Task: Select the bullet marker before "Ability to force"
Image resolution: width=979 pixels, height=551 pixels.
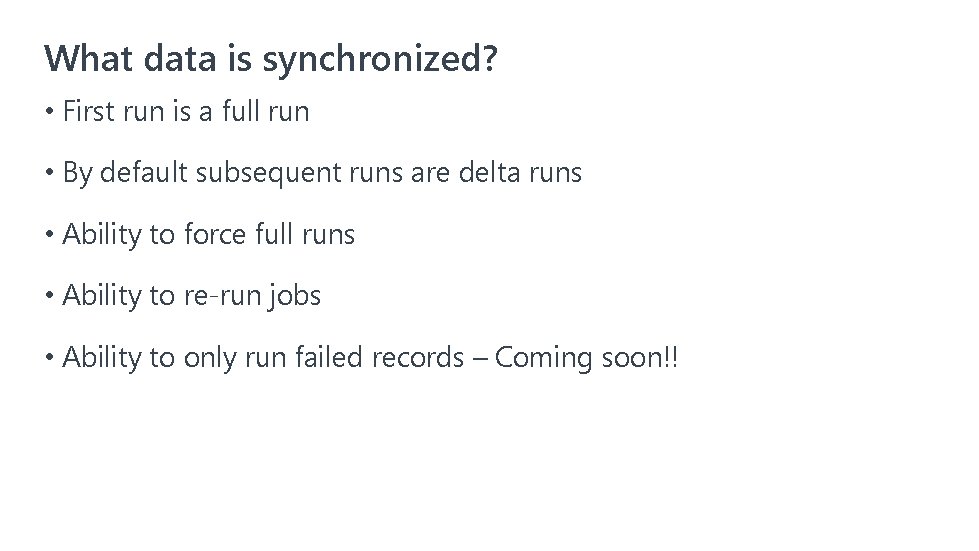Action: (50, 236)
